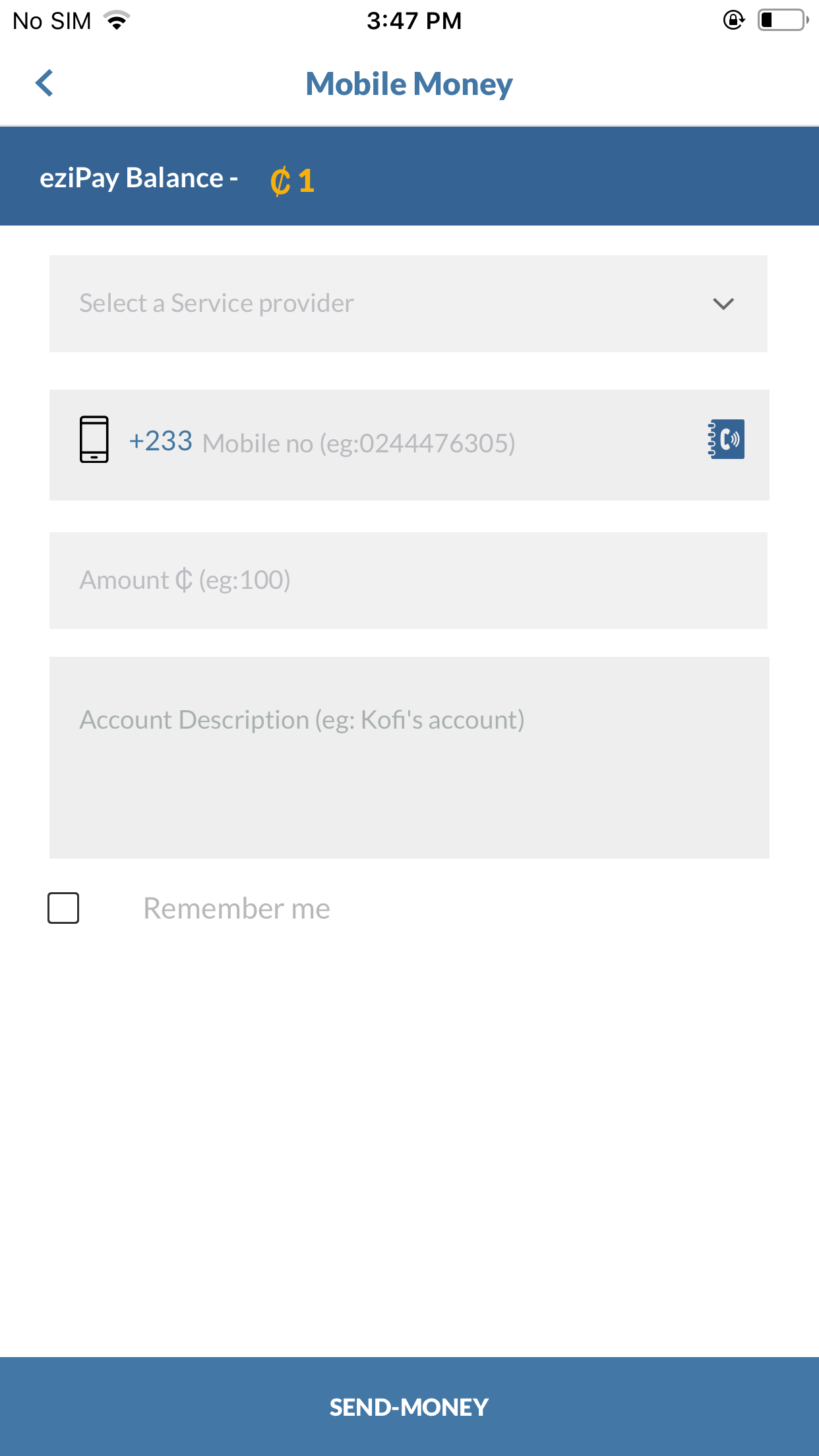819x1456 pixels.
Task: Click the battery indicator icon
Action: (782, 20)
